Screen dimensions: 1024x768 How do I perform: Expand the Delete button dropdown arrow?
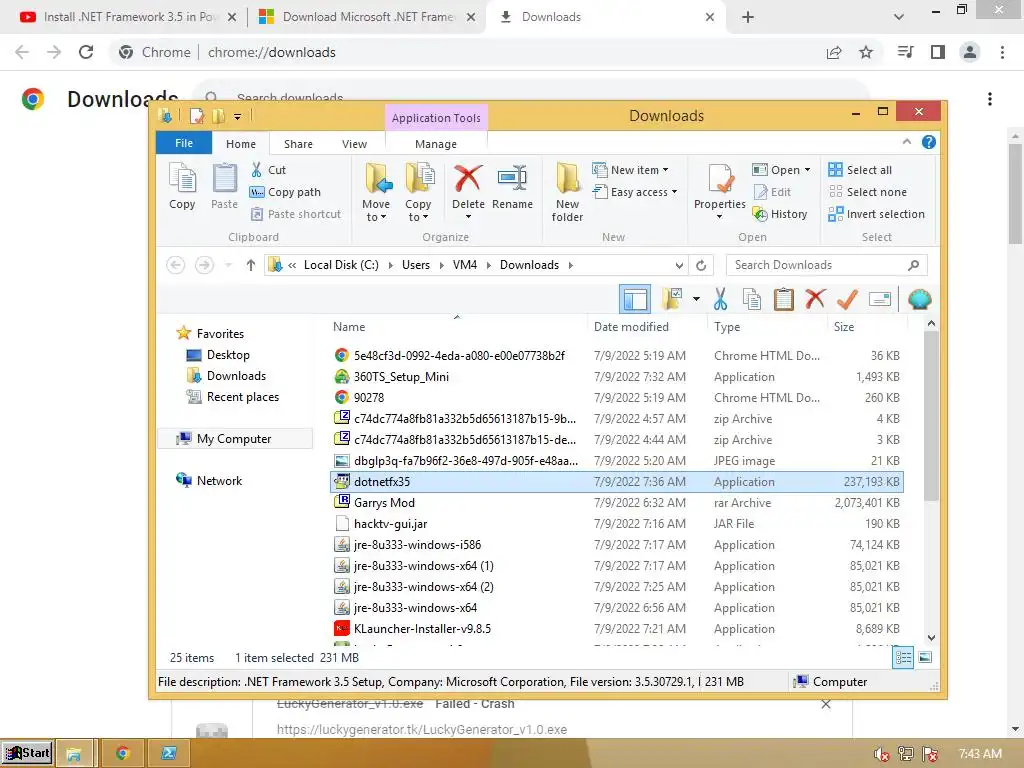pyautogui.click(x=468, y=217)
